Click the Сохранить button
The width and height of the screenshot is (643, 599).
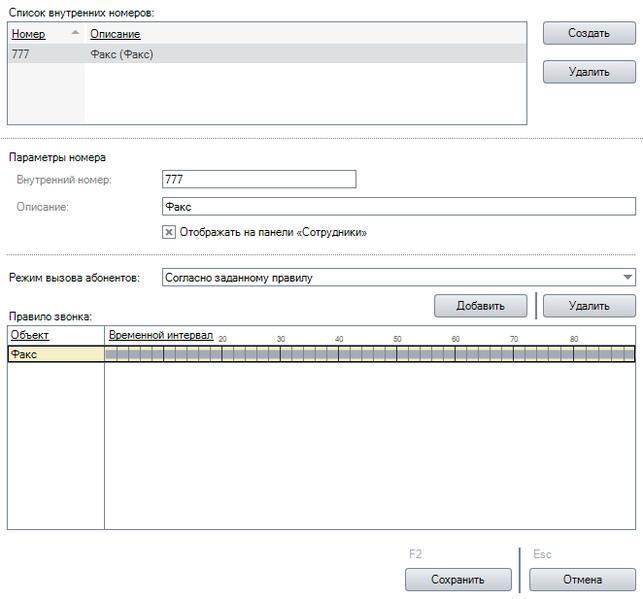tap(458, 579)
